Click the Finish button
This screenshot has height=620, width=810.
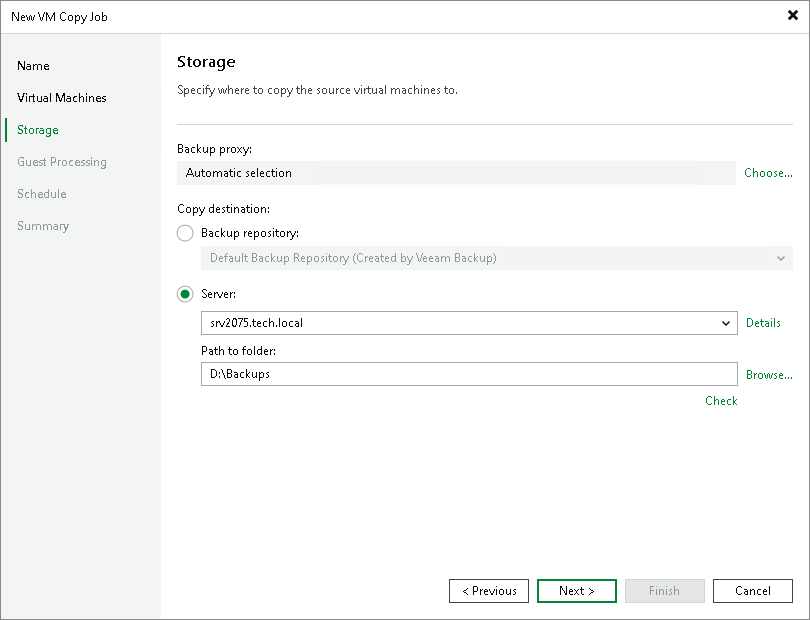click(664, 591)
